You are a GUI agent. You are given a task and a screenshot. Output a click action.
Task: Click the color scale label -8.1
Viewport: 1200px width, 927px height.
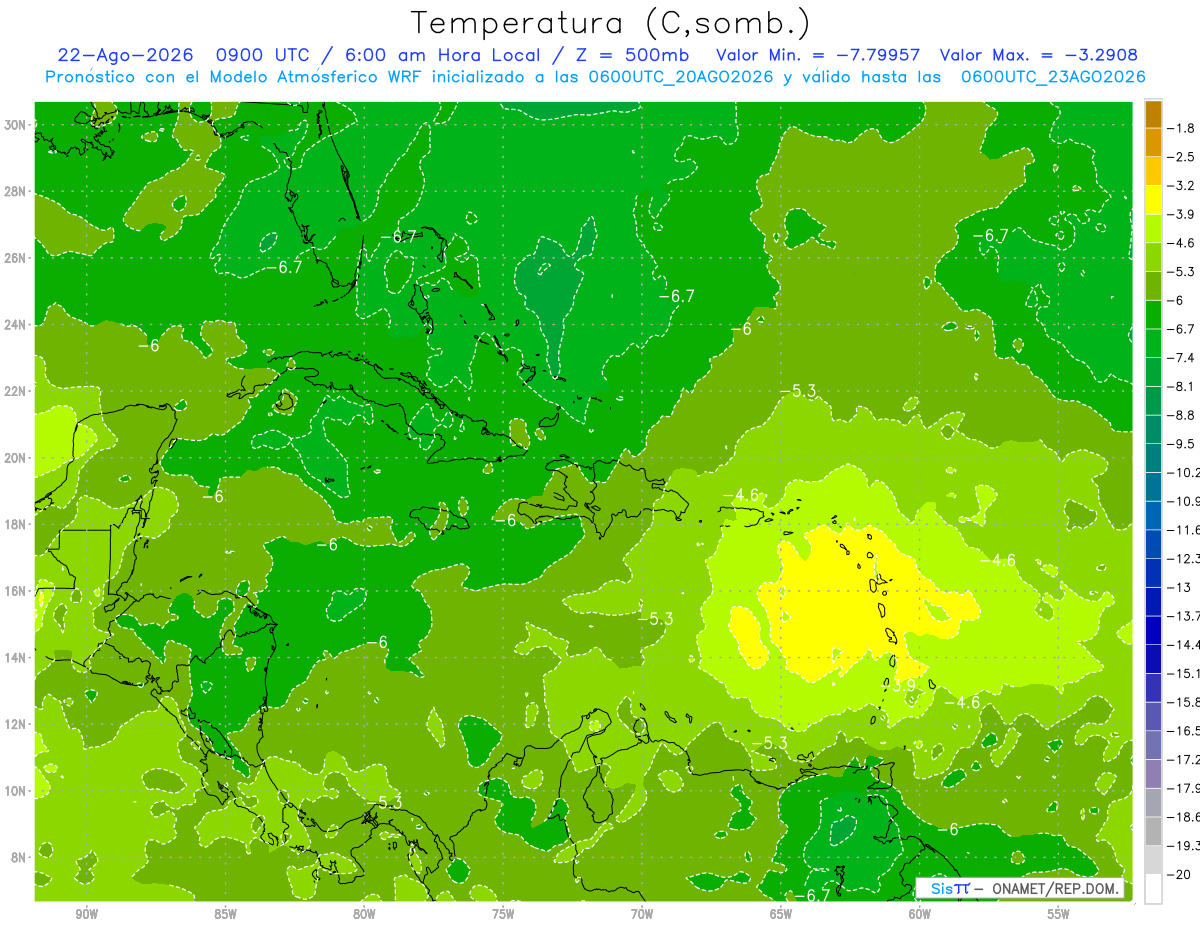coord(1181,386)
